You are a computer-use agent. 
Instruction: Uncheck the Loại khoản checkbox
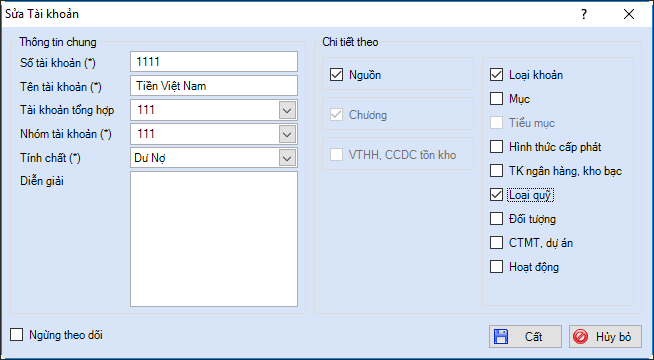click(496, 75)
